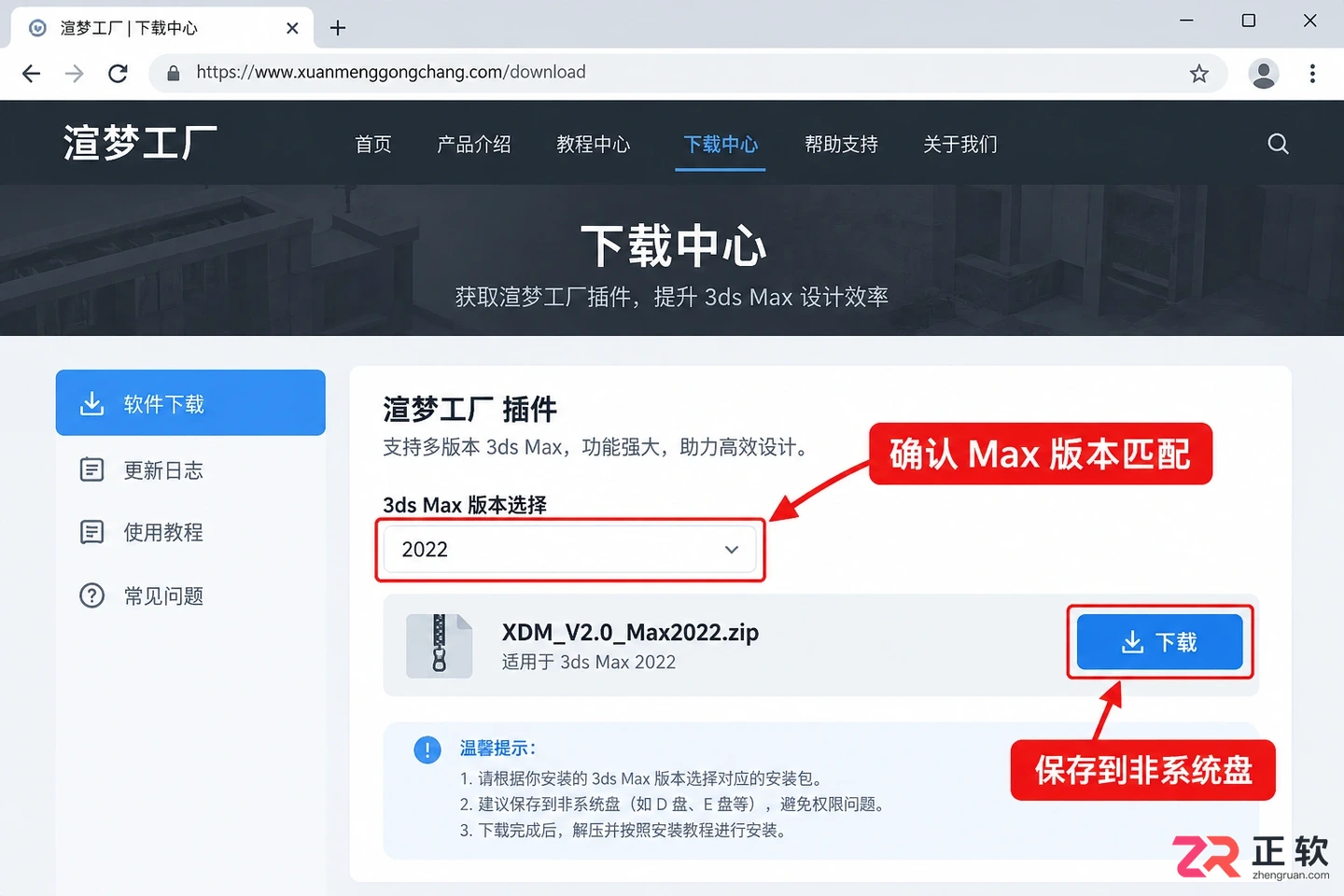
Task: Open the 3ds Max 版本选择 dropdown showing 2022
Action: [x=570, y=550]
